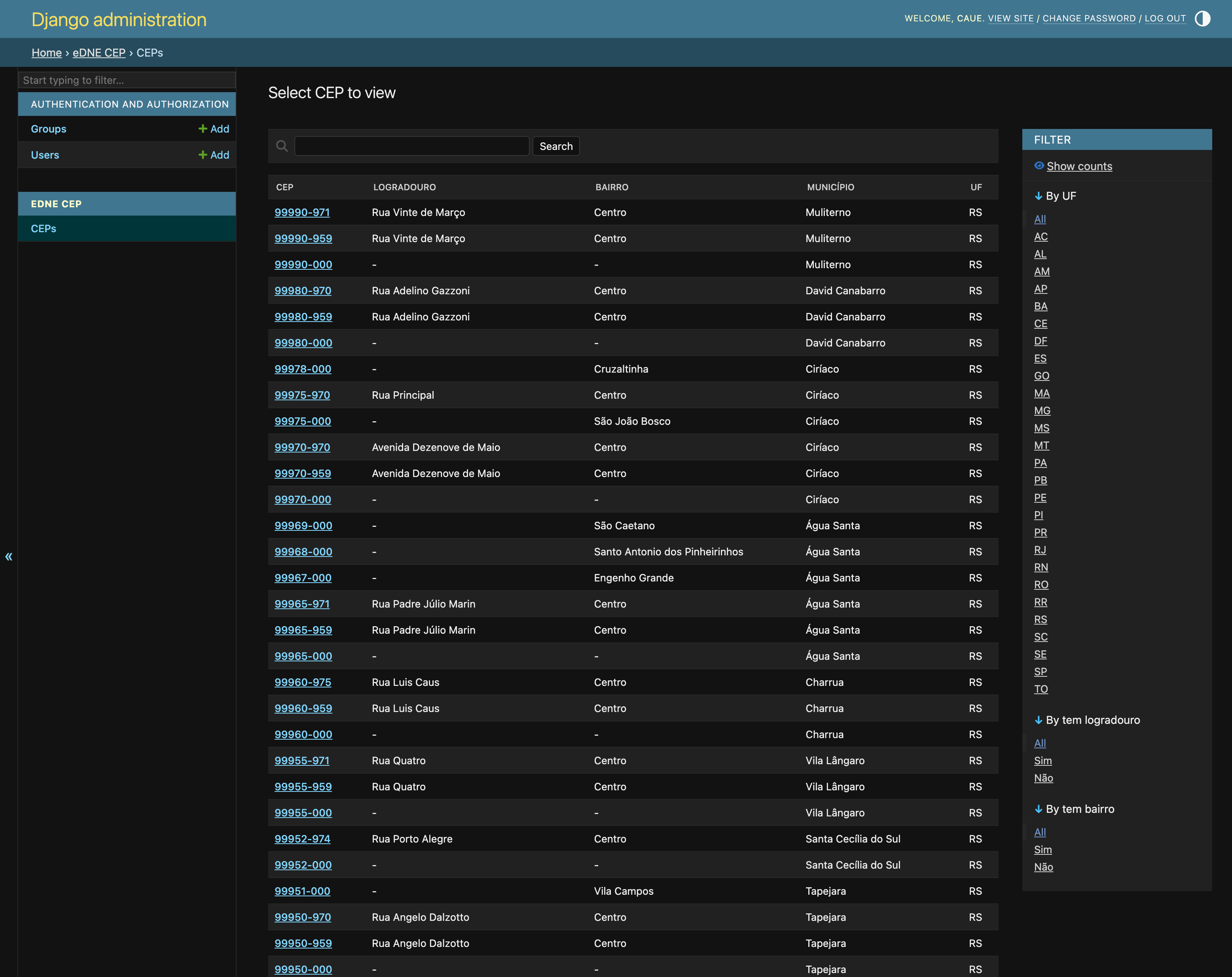
Task: Open CEP 99968-000 record
Action: coord(303,552)
